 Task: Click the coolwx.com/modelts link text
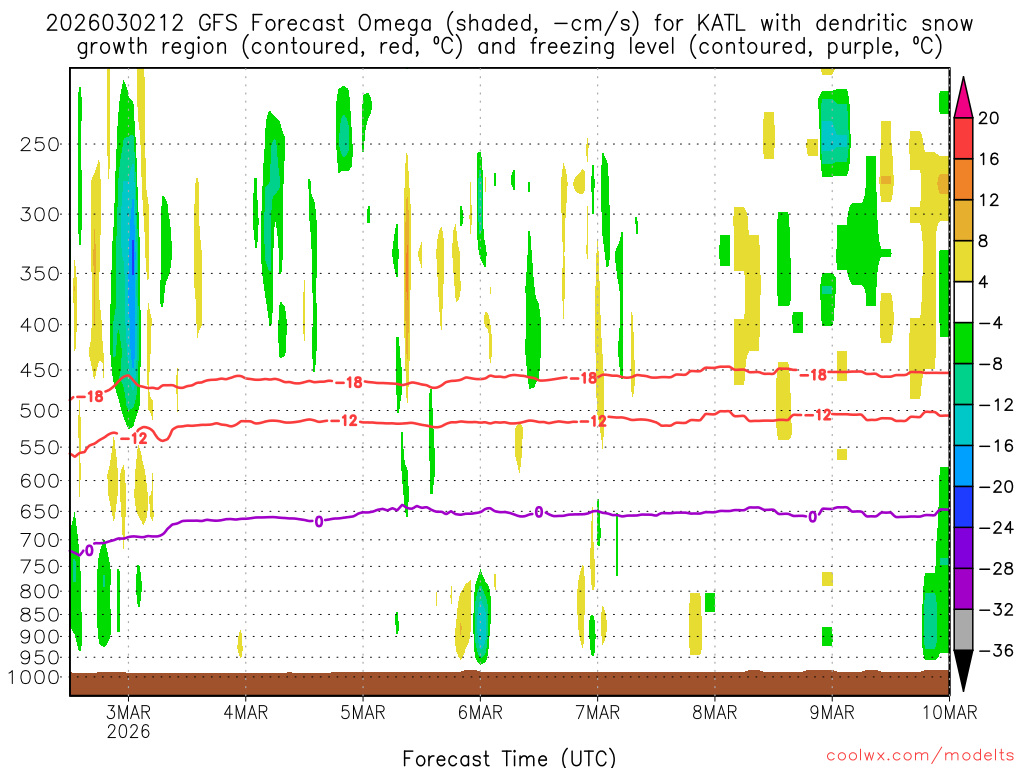tap(920, 756)
